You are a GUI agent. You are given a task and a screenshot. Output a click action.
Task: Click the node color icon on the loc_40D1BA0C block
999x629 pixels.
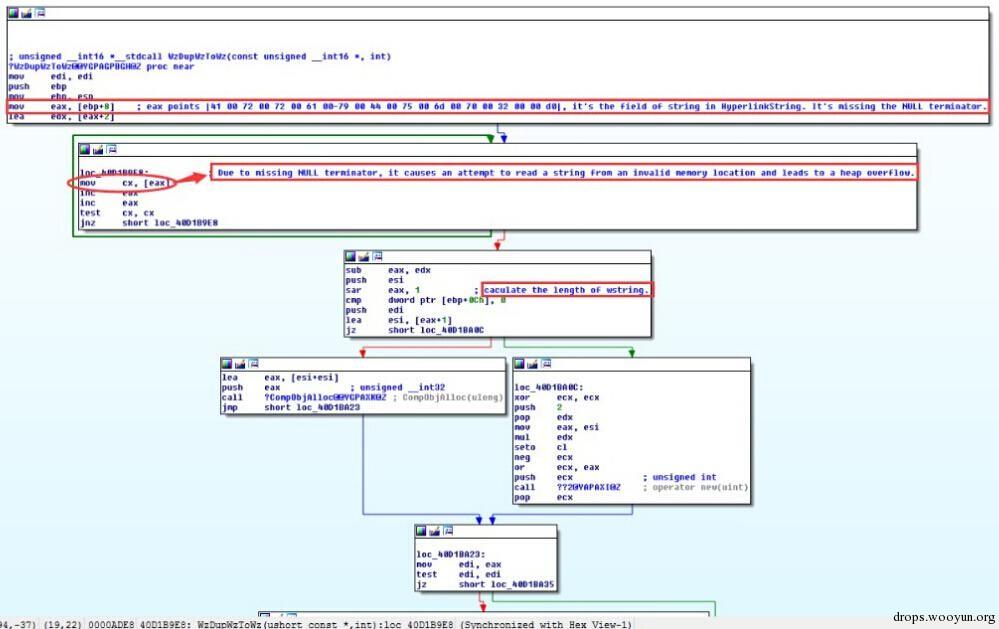(521, 363)
